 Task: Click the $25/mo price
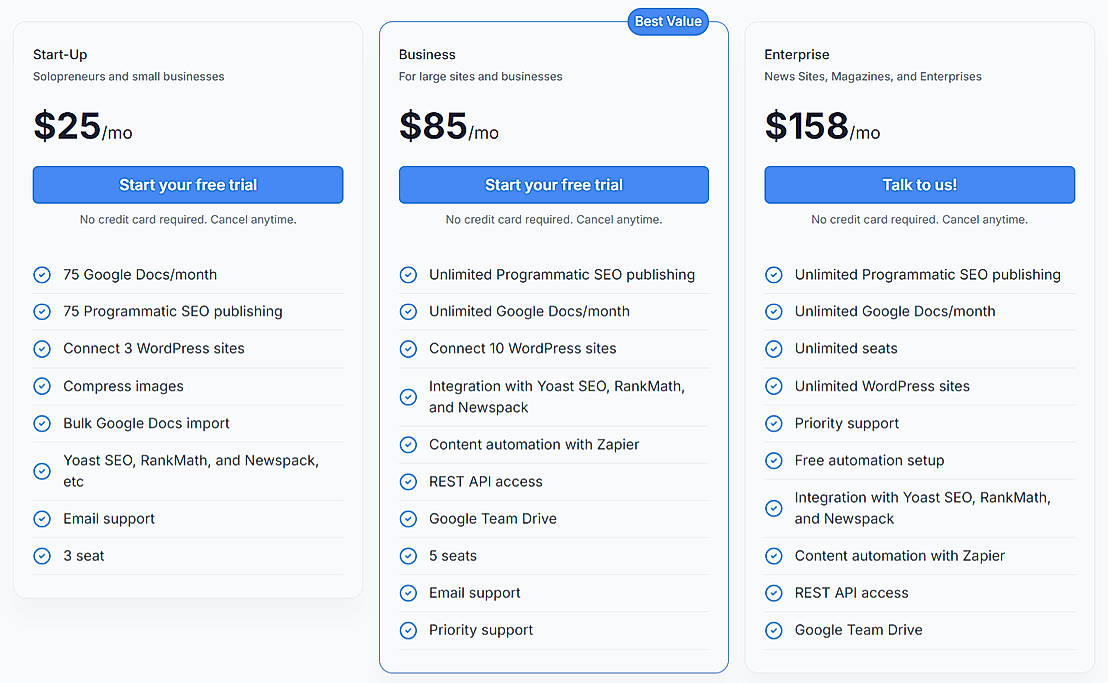tap(83, 126)
